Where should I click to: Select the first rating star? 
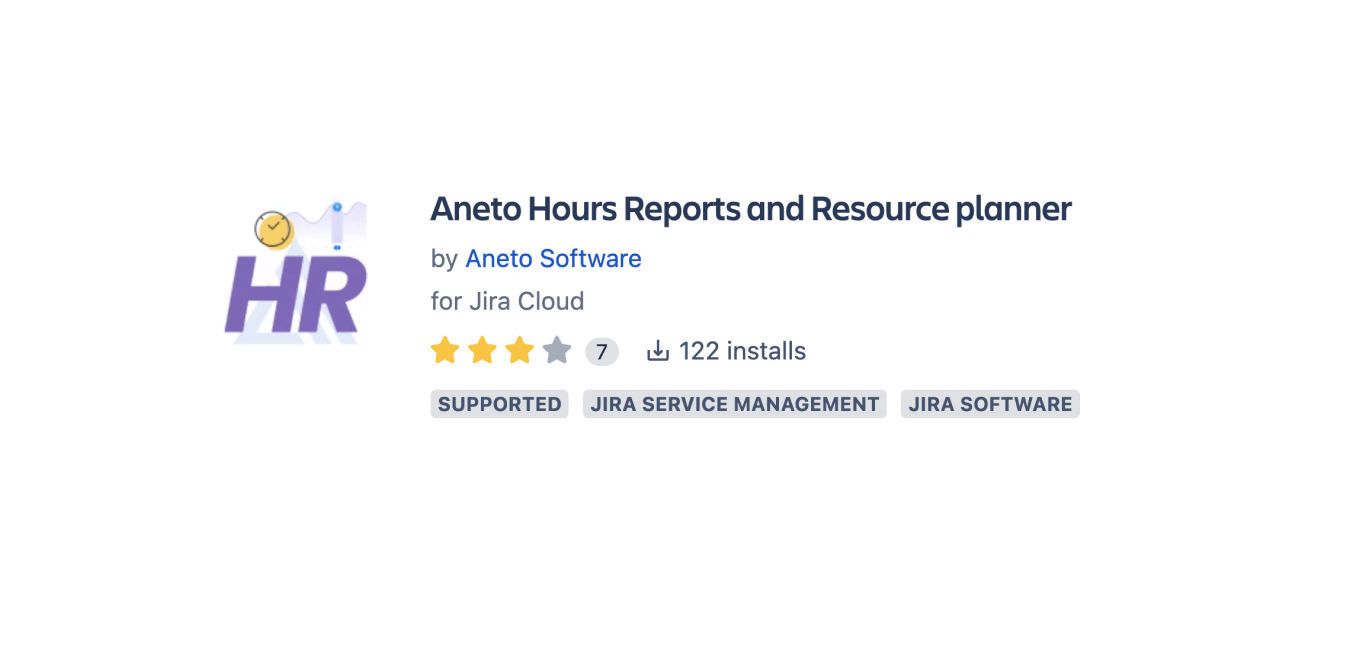444,350
